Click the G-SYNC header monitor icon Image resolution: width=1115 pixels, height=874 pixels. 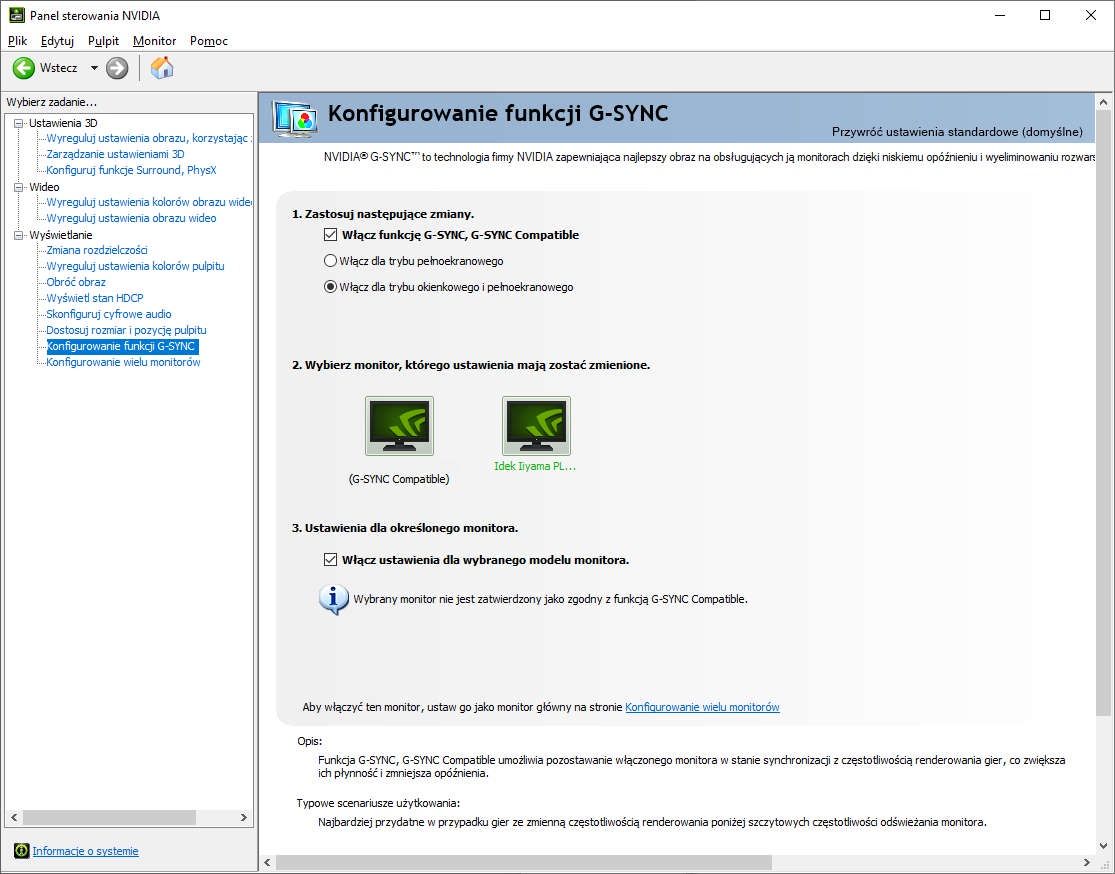(x=294, y=119)
